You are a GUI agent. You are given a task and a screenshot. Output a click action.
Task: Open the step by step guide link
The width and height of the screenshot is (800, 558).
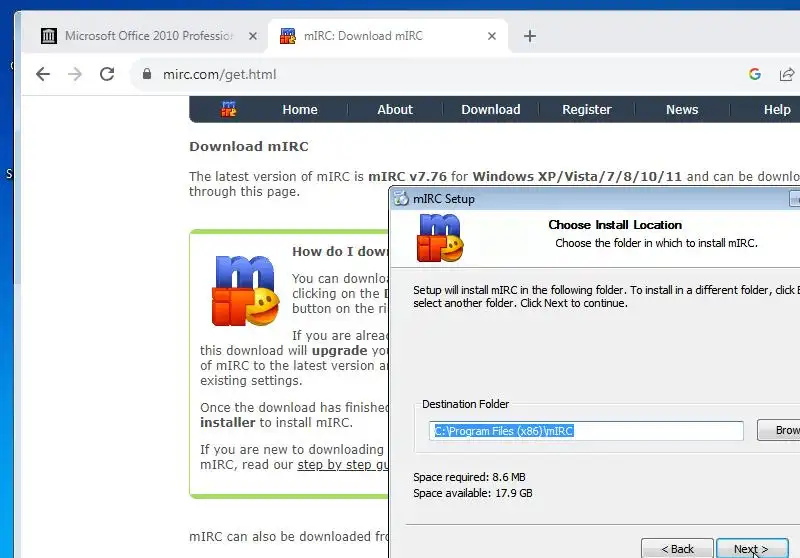pyautogui.click(x=343, y=465)
